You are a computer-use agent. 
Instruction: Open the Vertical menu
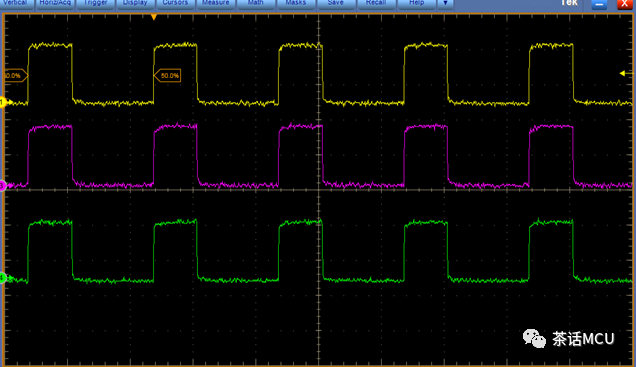tap(15, 3)
